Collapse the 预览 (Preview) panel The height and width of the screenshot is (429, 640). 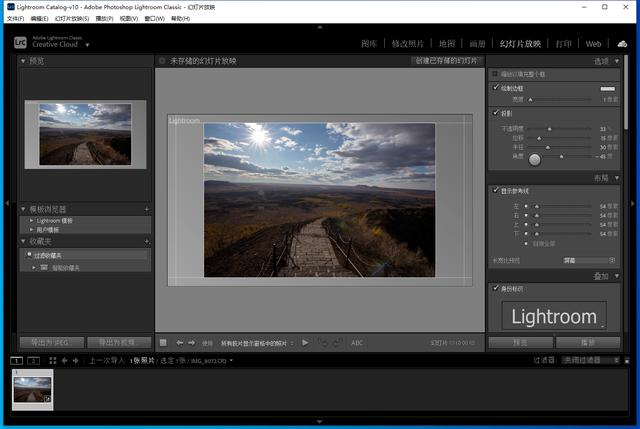click(23, 61)
